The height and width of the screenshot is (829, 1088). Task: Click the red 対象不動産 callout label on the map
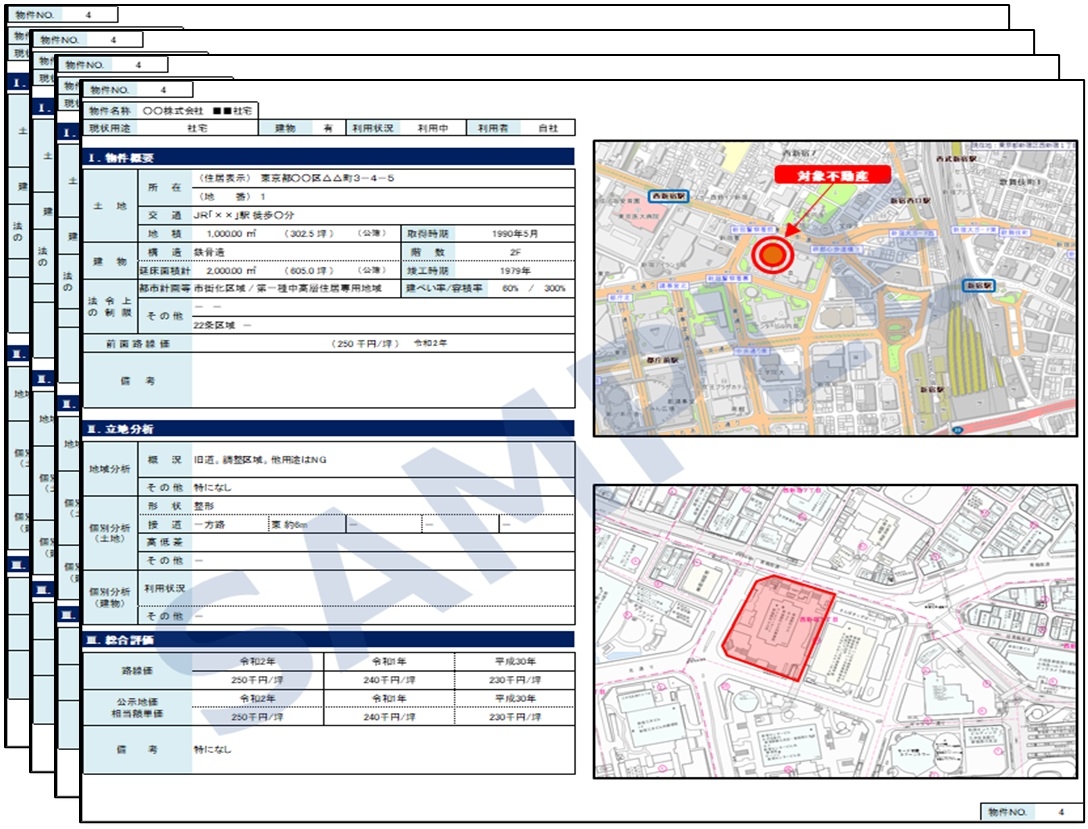coord(832,176)
